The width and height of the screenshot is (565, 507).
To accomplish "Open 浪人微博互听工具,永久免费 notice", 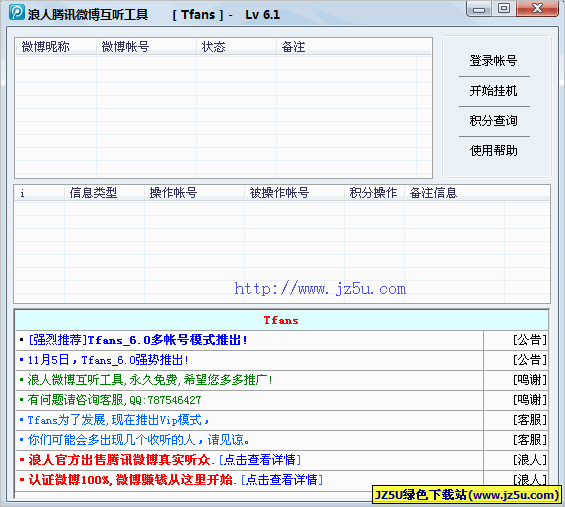I will click(x=150, y=380).
